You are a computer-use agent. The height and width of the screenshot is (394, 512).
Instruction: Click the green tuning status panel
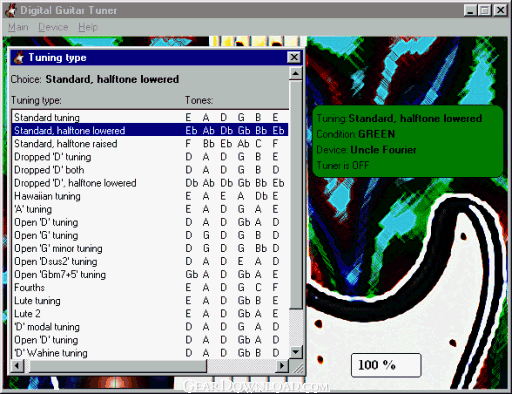(407, 141)
